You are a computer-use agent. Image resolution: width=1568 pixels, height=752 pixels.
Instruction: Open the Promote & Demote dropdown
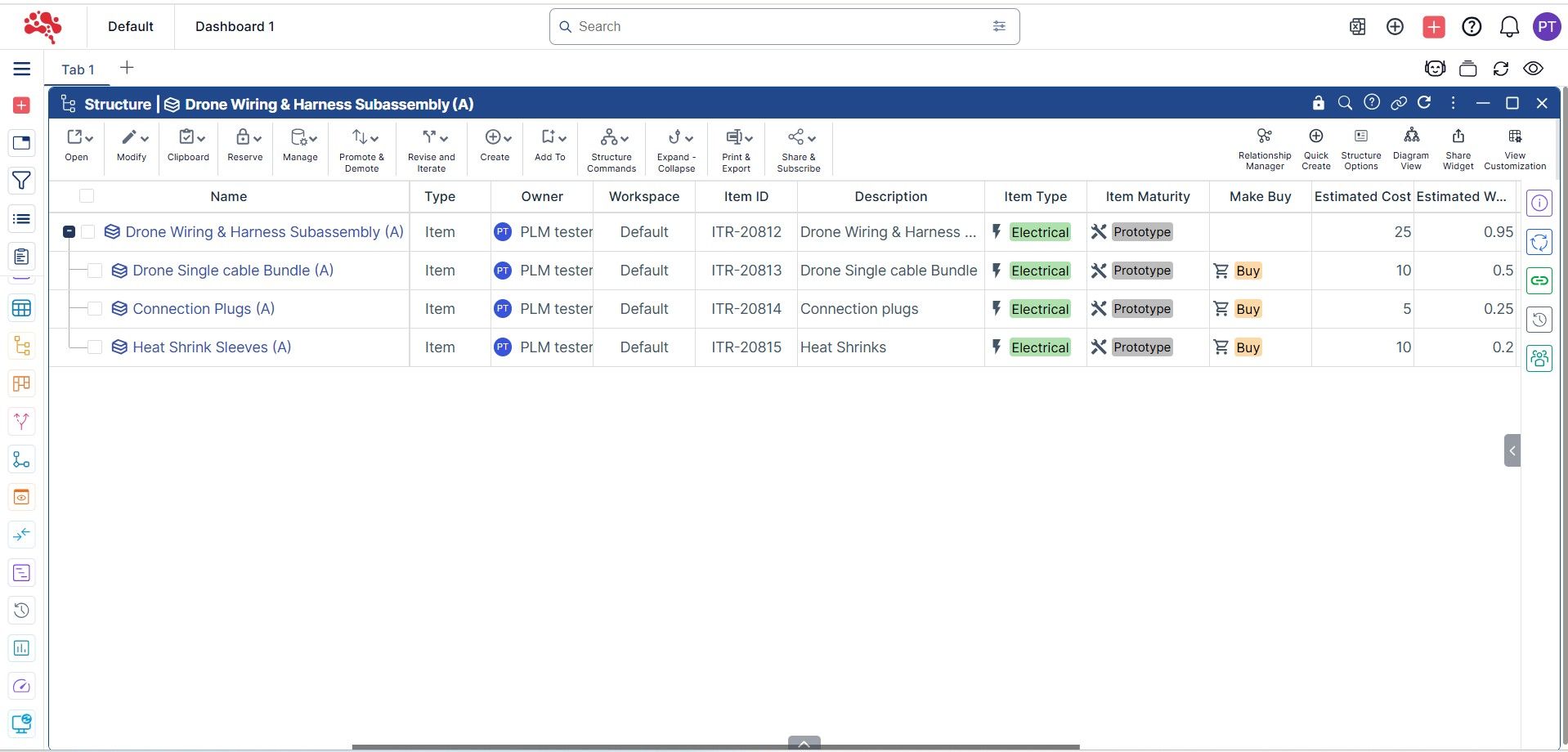[361, 149]
